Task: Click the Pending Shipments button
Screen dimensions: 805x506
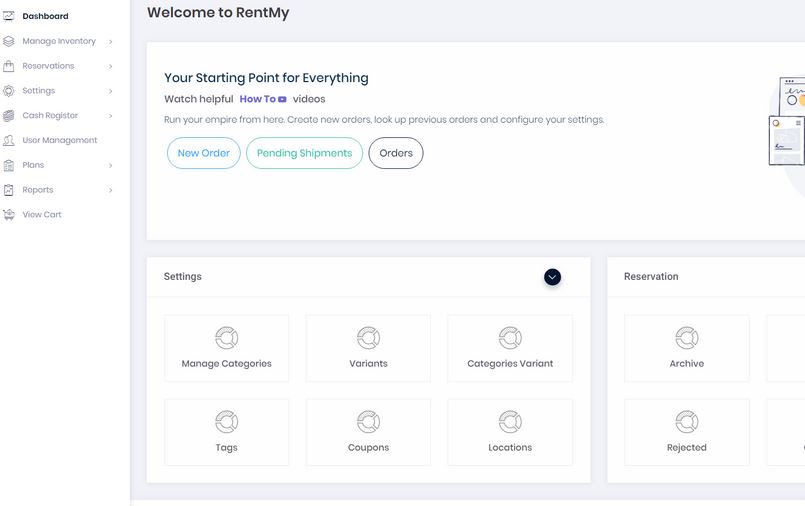Action: click(x=304, y=153)
